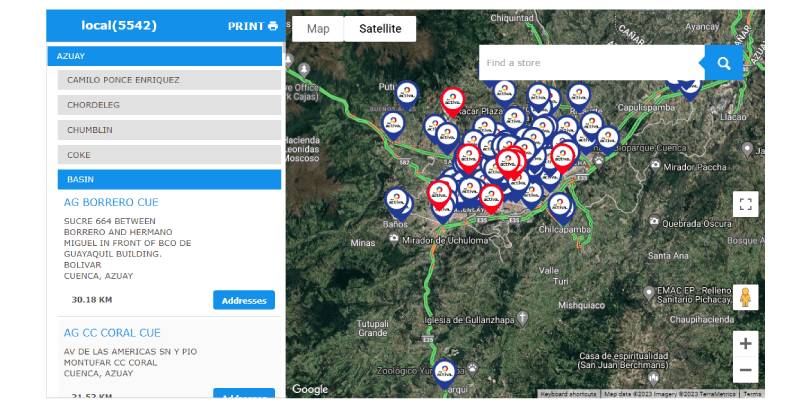Click the Santa Ana map label
810x405 pixels.
point(667,256)
